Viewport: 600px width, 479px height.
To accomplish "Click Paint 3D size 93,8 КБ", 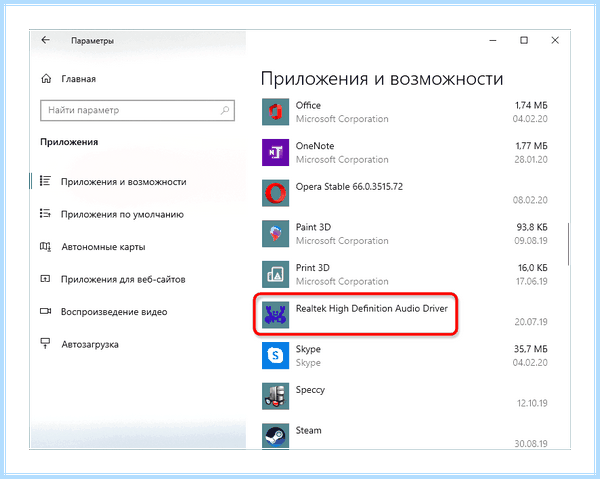I will (532, 227).
